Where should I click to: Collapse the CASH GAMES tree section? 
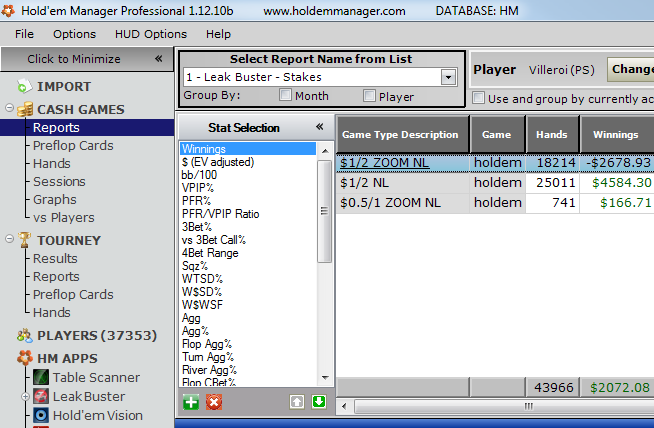(10, 108)
